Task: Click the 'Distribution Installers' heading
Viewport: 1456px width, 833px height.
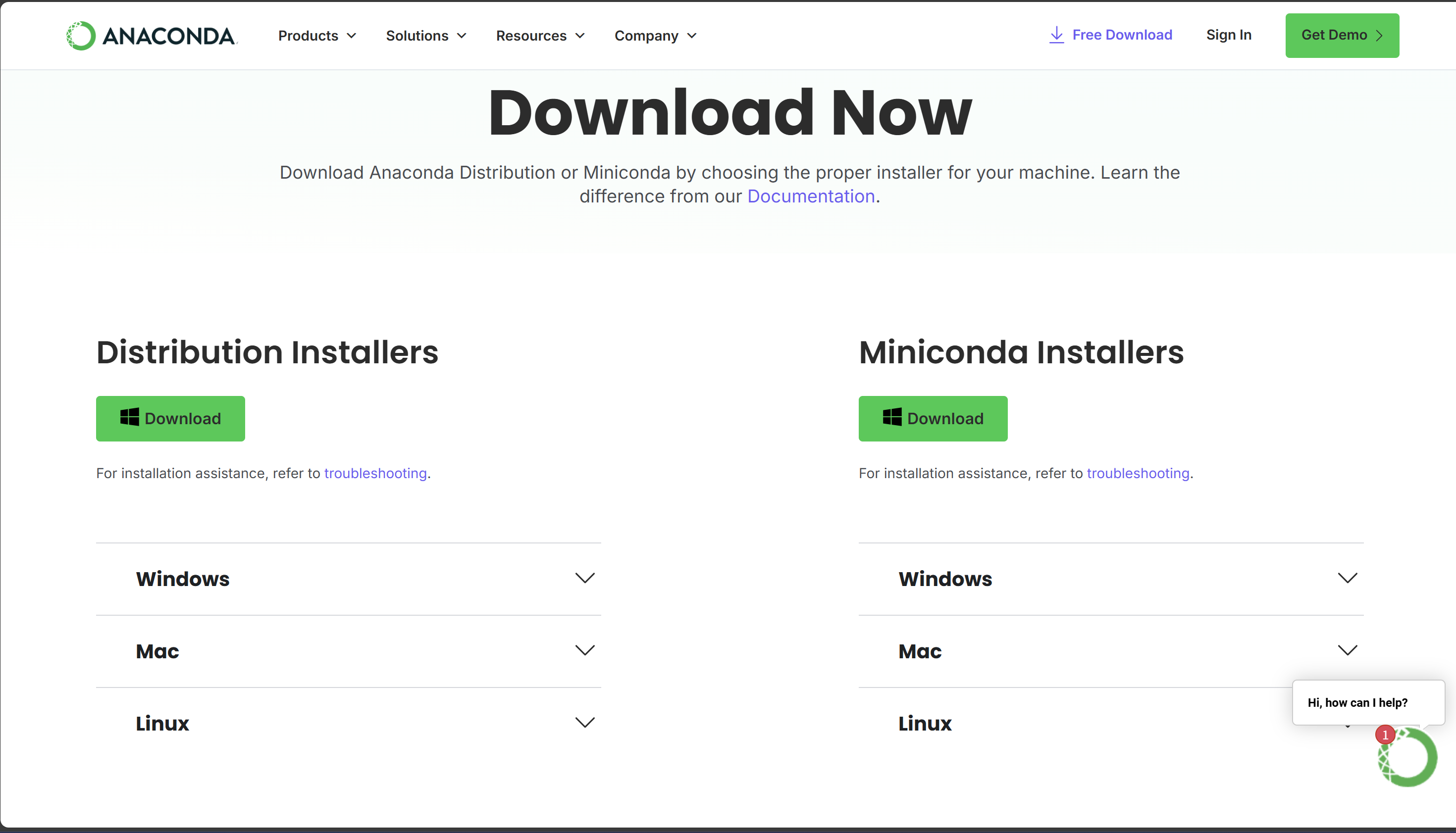Action: [267, 352]
